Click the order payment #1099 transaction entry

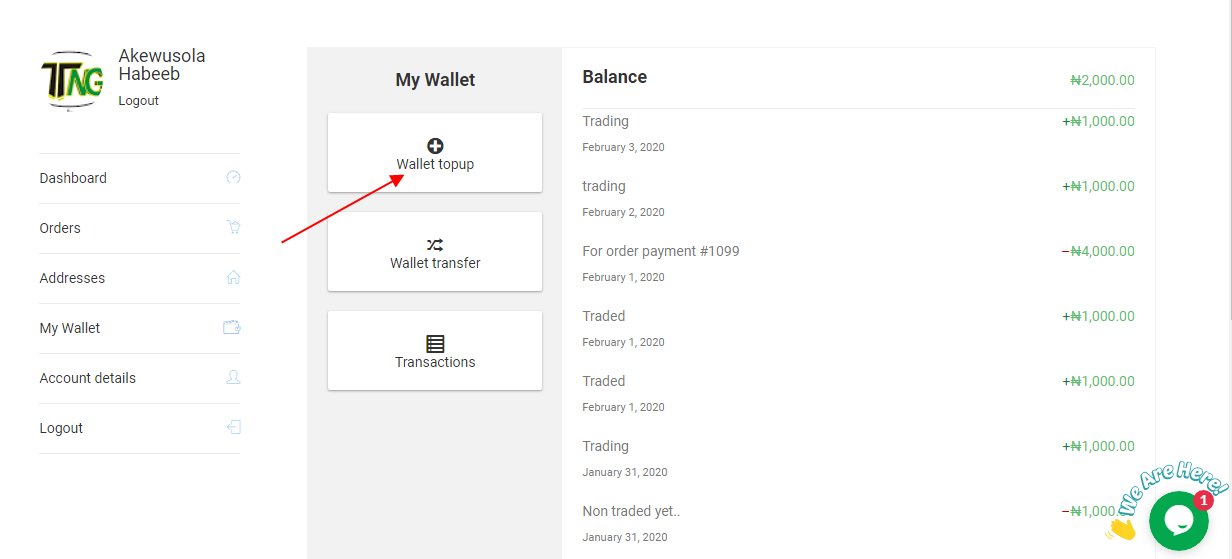pos(858,263)
